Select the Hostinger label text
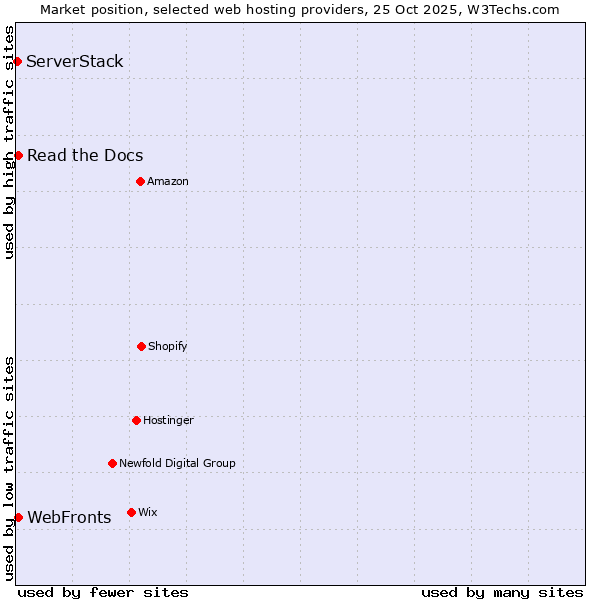Viewport: 600px width, 600px height. (168, 420)
